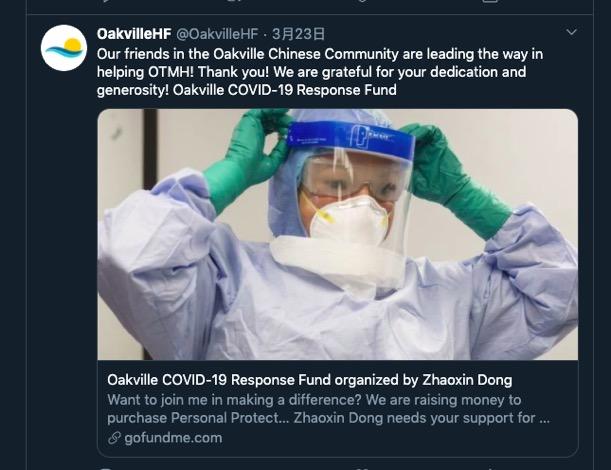
Task: Click the 'Oakville COVID-19 Response Fund' phrase in the tweet text
Action: (x=284, y=90)
